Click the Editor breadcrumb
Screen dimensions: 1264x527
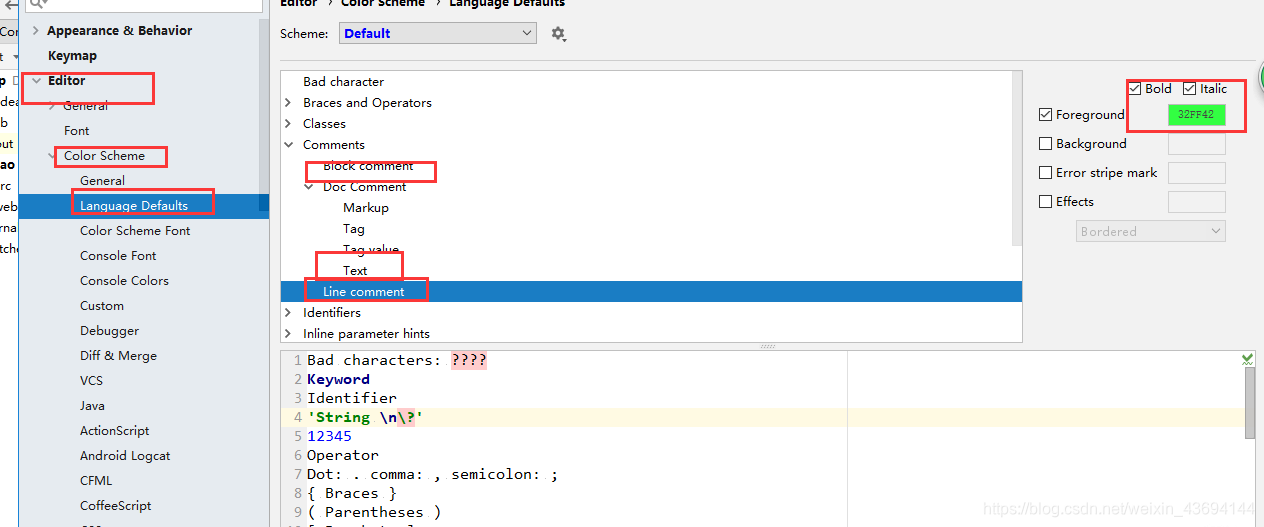pyautogui.click(x=299, y=4)
